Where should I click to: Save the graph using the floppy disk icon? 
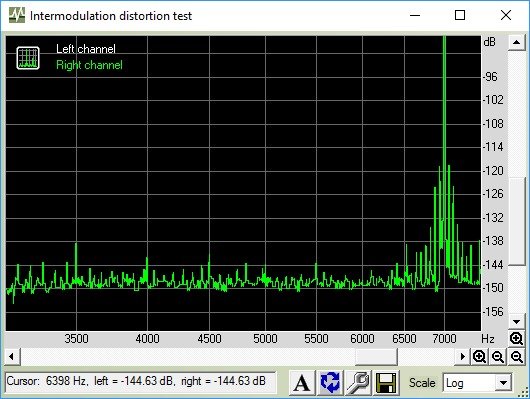click(x=386, y=383)
